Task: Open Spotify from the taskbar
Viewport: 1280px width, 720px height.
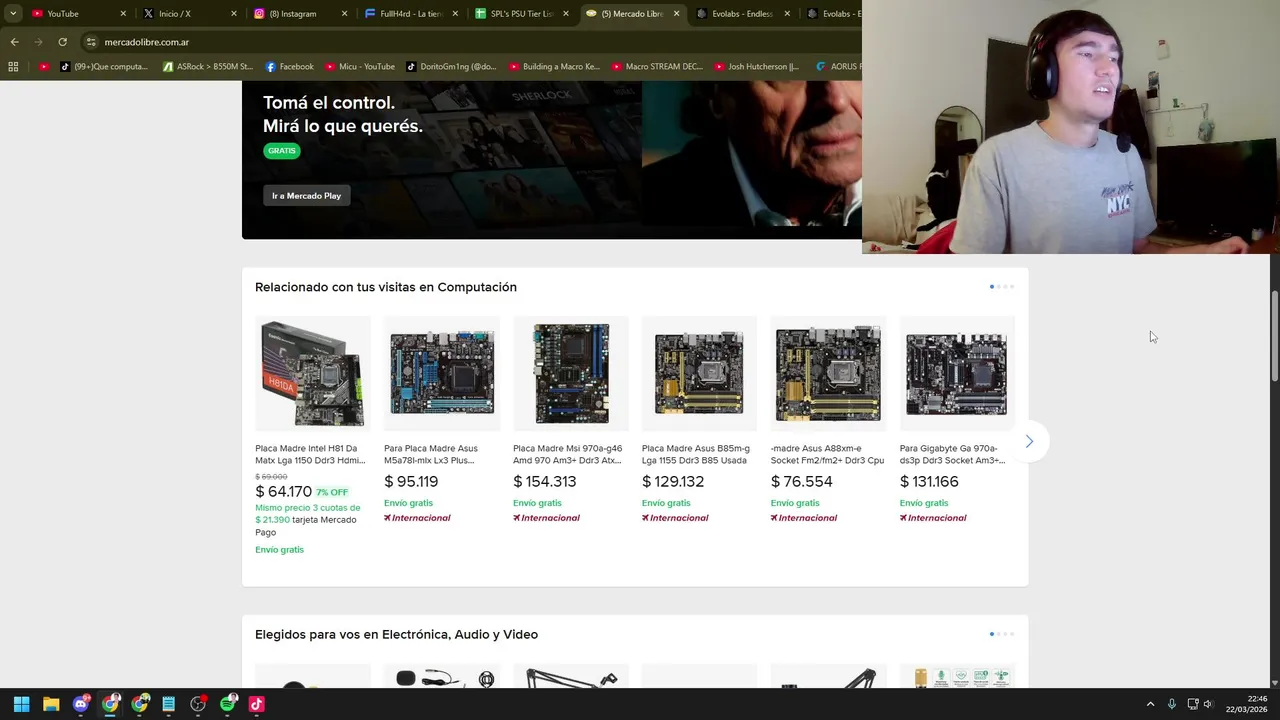Action: (227, 704)
